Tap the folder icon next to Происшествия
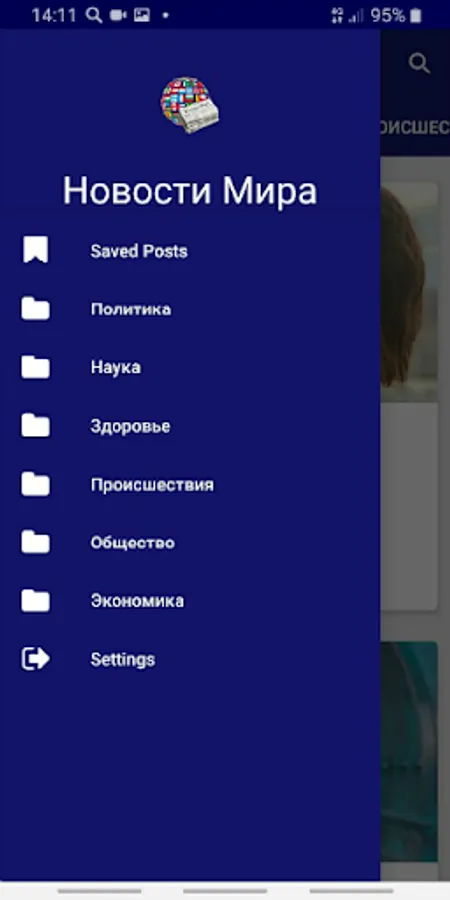 (36, 484)
